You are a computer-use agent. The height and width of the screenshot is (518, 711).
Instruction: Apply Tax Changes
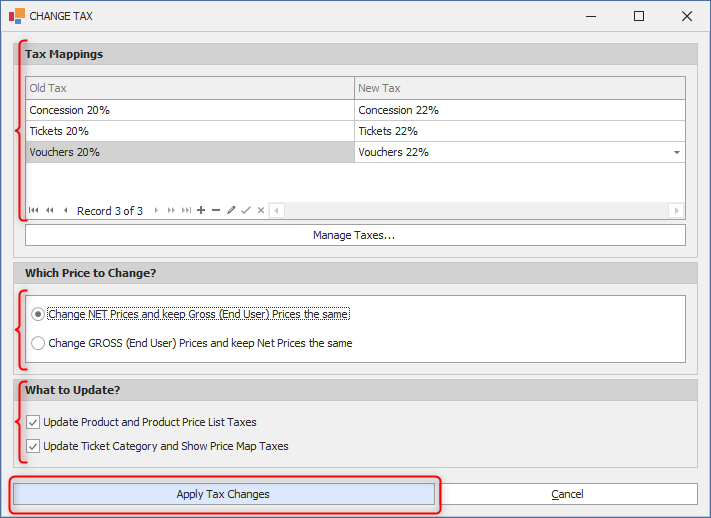pyautogui.click(x=224, y=494)
